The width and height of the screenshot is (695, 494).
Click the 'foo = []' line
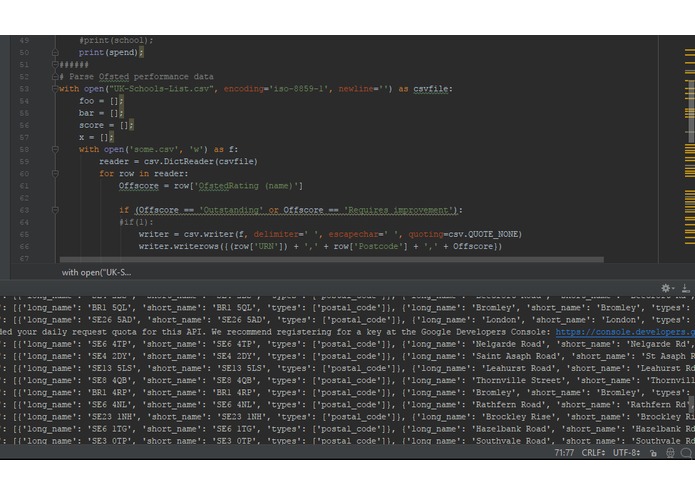coord(101,101)
